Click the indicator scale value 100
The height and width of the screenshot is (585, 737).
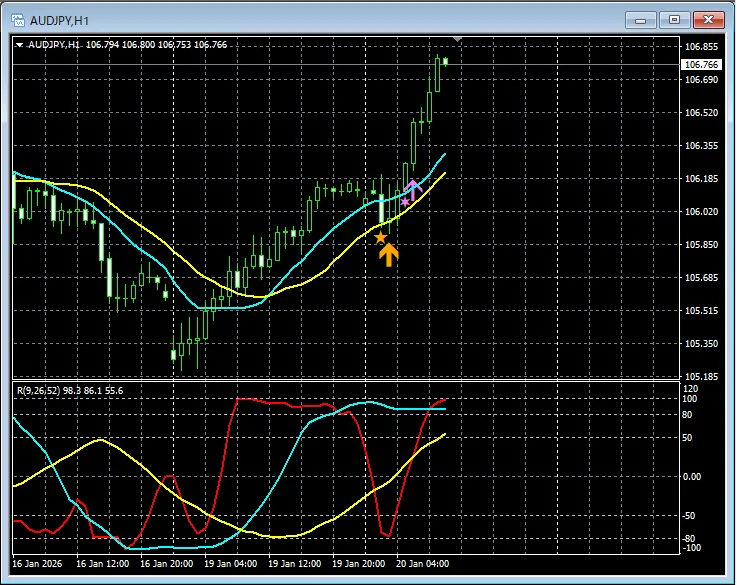point(689,399)
